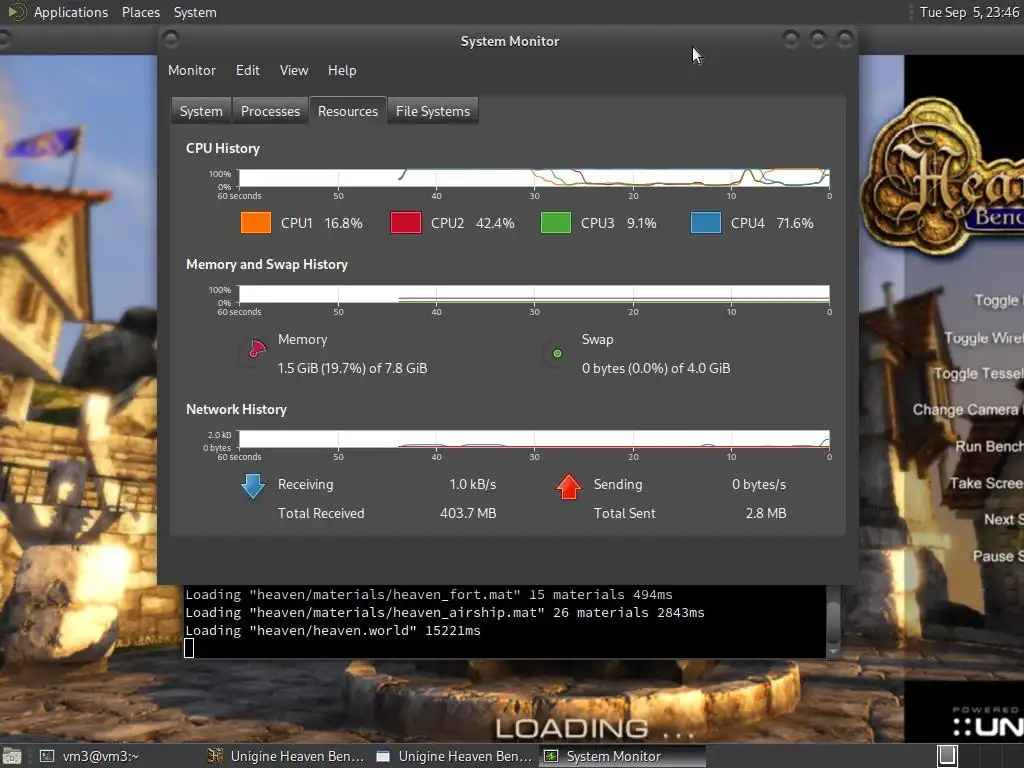Click the CPU4 71.6% label
Image resolution: width=1024 pixels, height=768 pixels.
772,223
